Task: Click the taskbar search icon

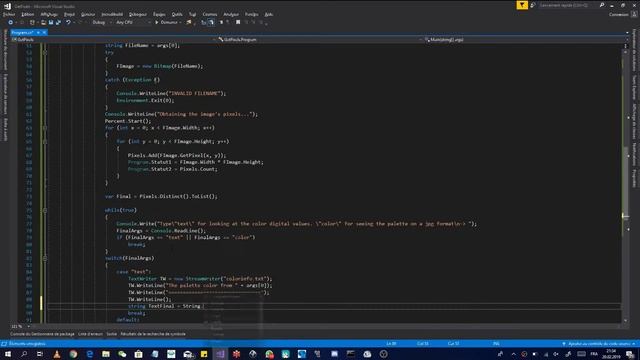Action: tap(24, 354)
